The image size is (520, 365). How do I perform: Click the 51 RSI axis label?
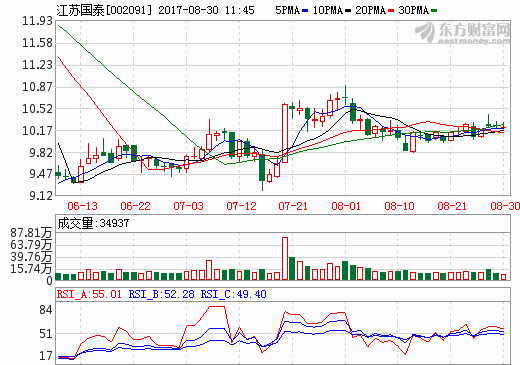(x=46, y=334)
